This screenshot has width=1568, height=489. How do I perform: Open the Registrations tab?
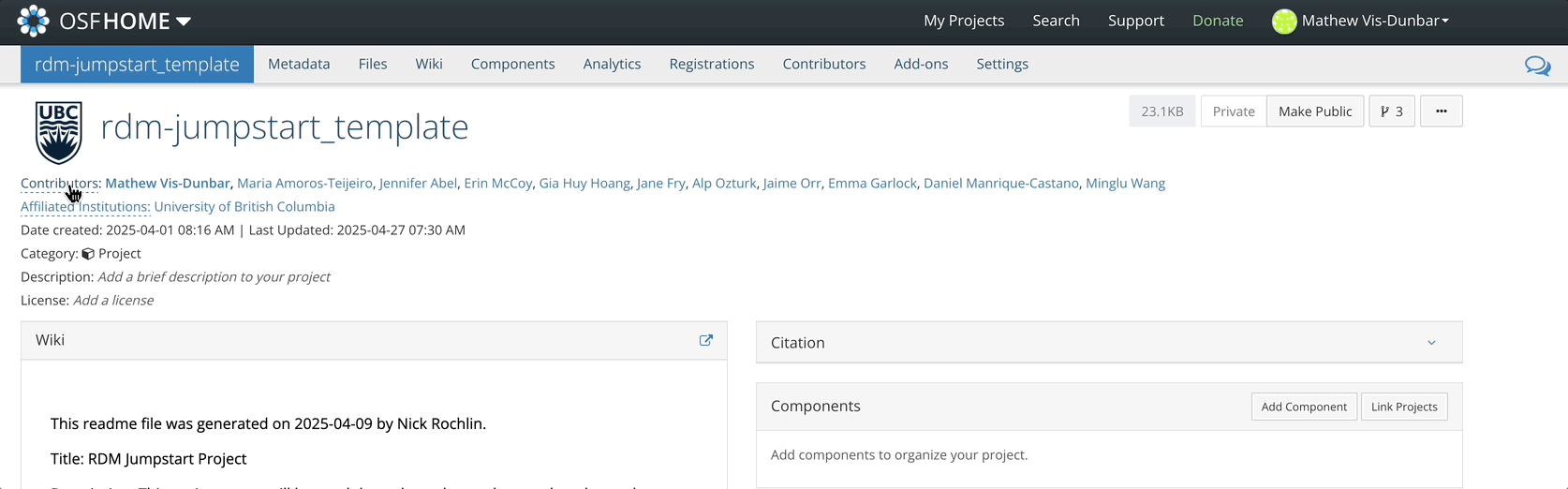click(x=712, y=64)
